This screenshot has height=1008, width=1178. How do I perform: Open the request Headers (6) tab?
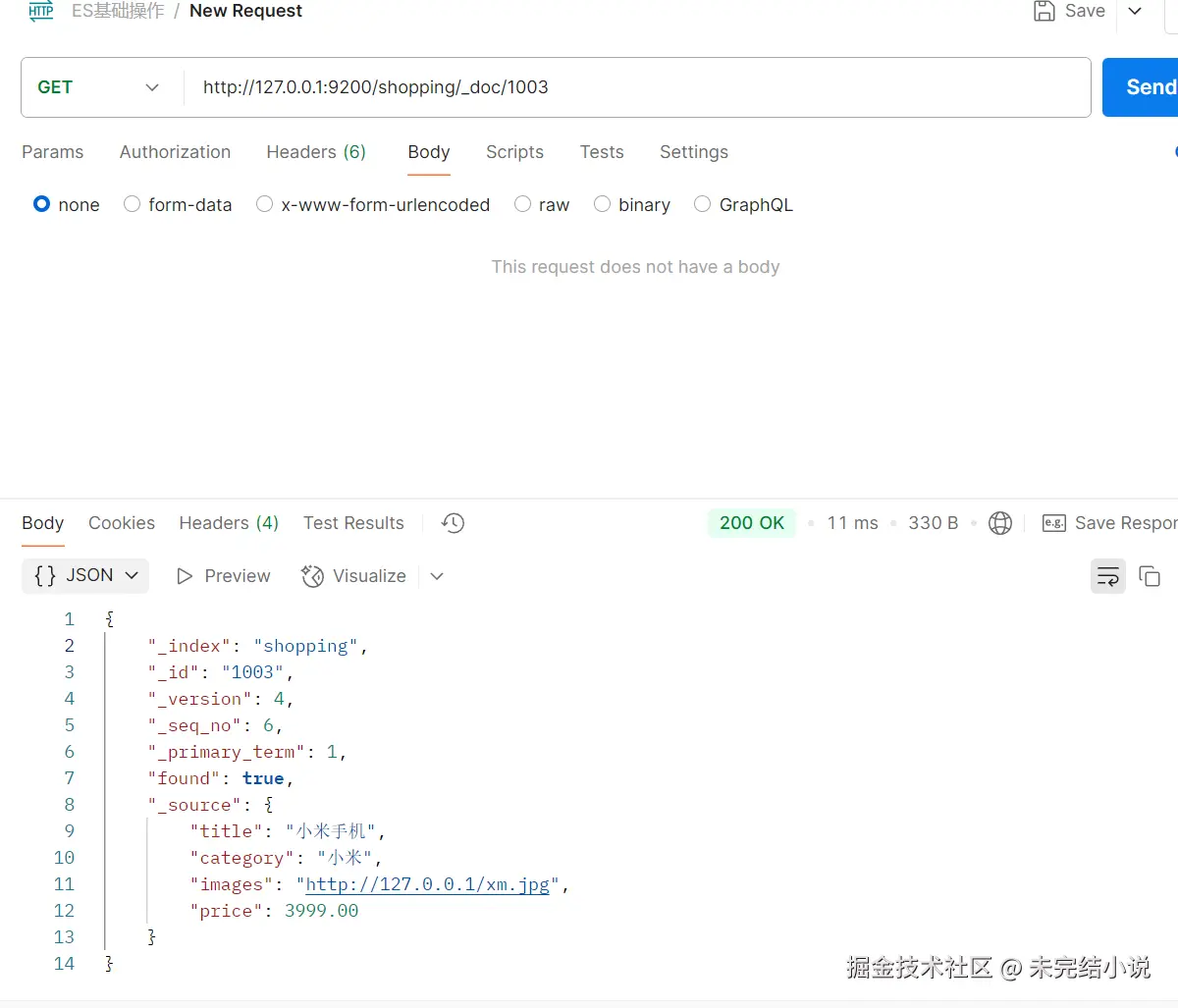316,152
